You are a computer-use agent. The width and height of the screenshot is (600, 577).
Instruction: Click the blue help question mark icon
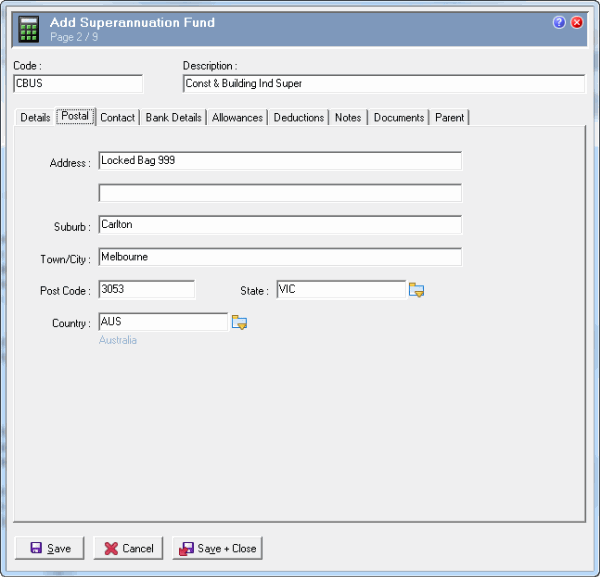tap(560, 22)
